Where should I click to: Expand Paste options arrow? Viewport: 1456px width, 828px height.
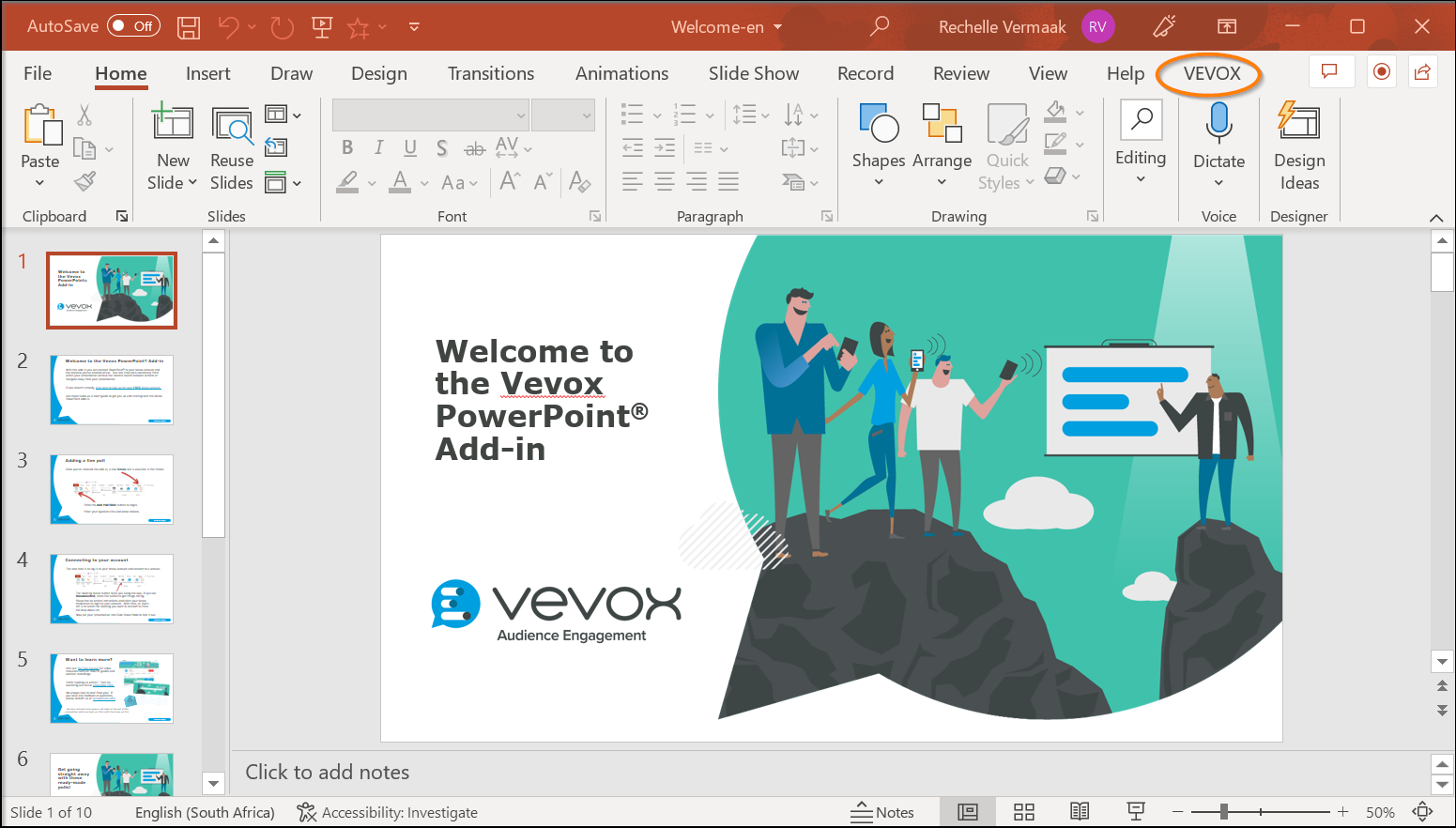click(x=39, y=182)
